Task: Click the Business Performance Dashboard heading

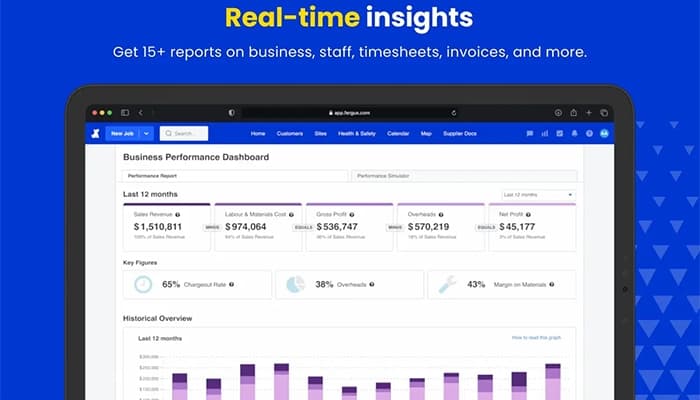Action: coord(196,157)
